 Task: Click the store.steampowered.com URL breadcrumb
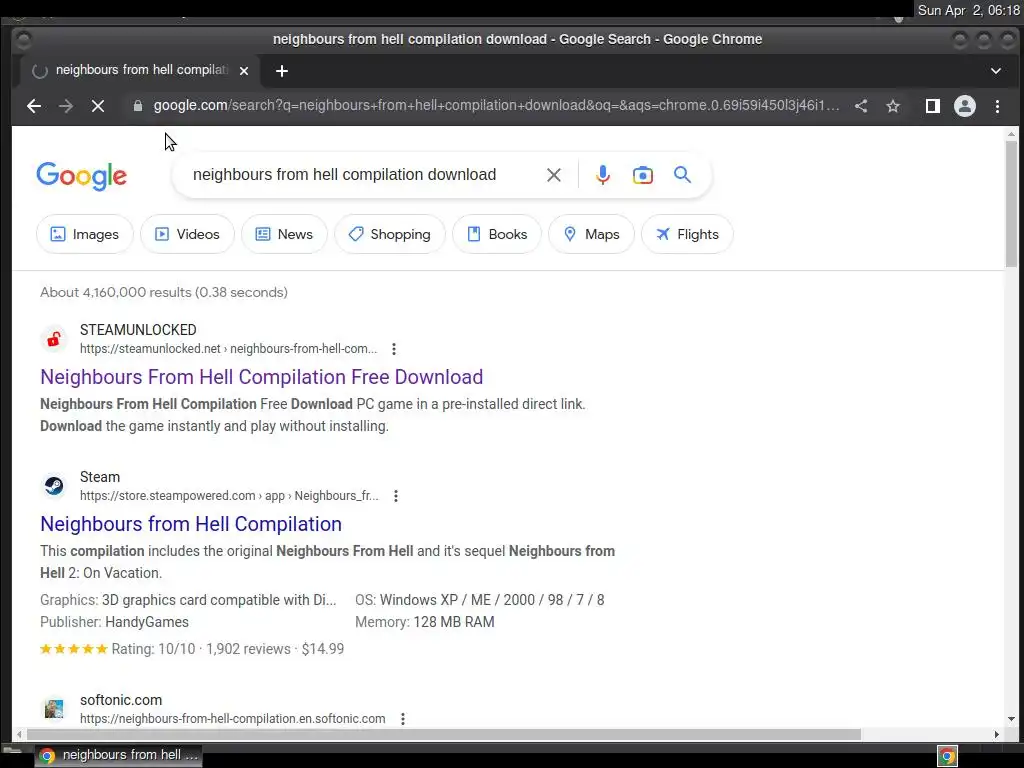[x=229, y=496]
